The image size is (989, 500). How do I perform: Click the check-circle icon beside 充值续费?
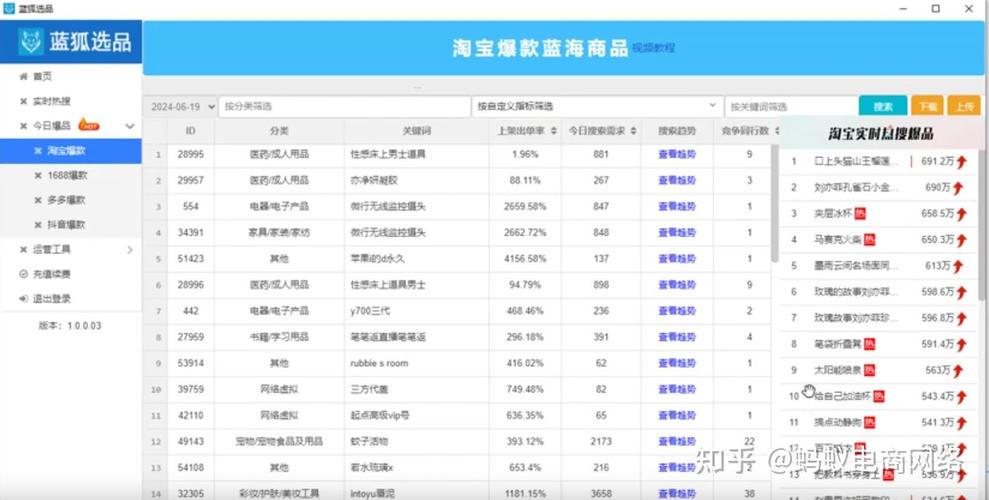tap(24, 274)
